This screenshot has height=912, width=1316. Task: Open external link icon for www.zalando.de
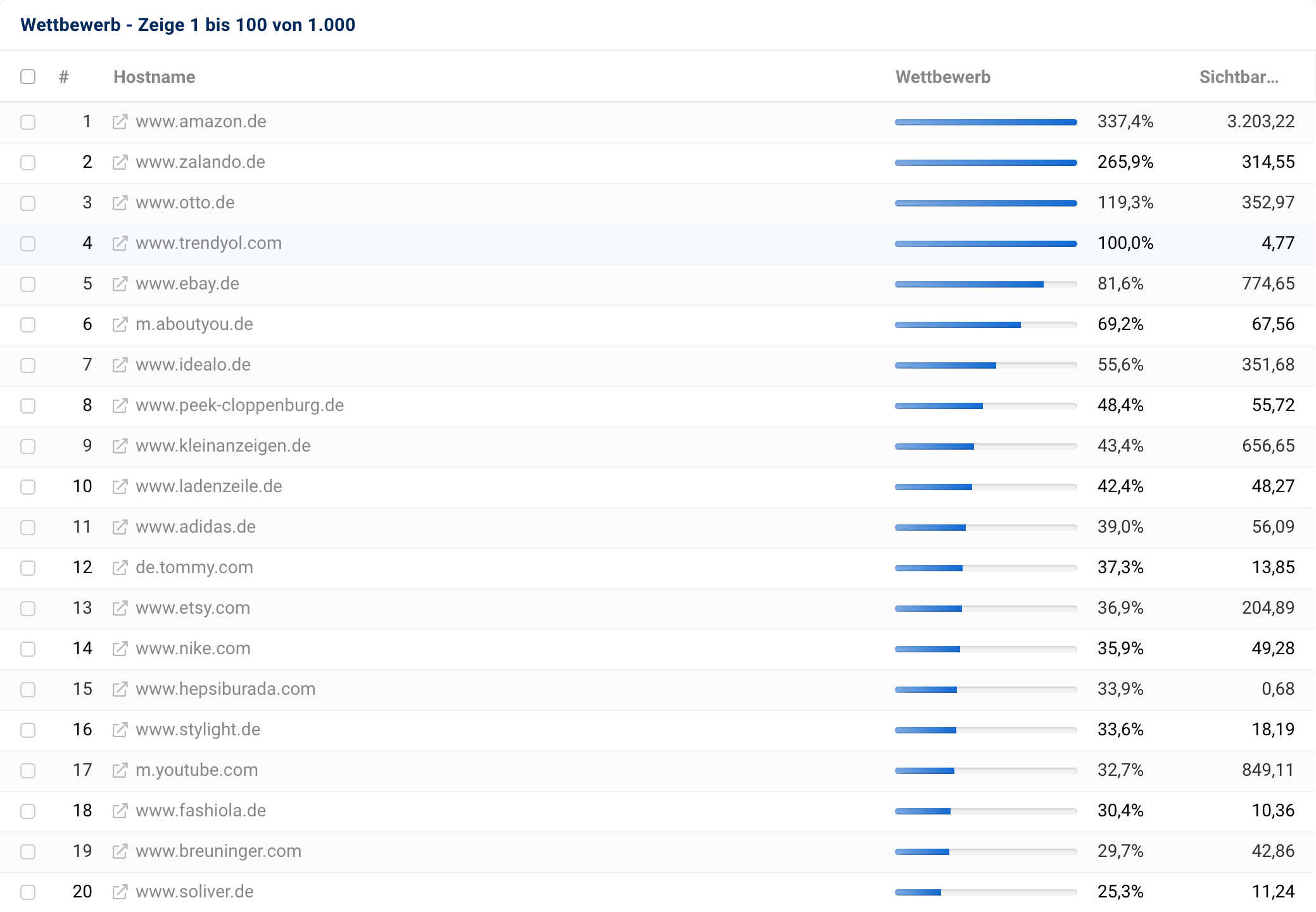pos(120,162)
